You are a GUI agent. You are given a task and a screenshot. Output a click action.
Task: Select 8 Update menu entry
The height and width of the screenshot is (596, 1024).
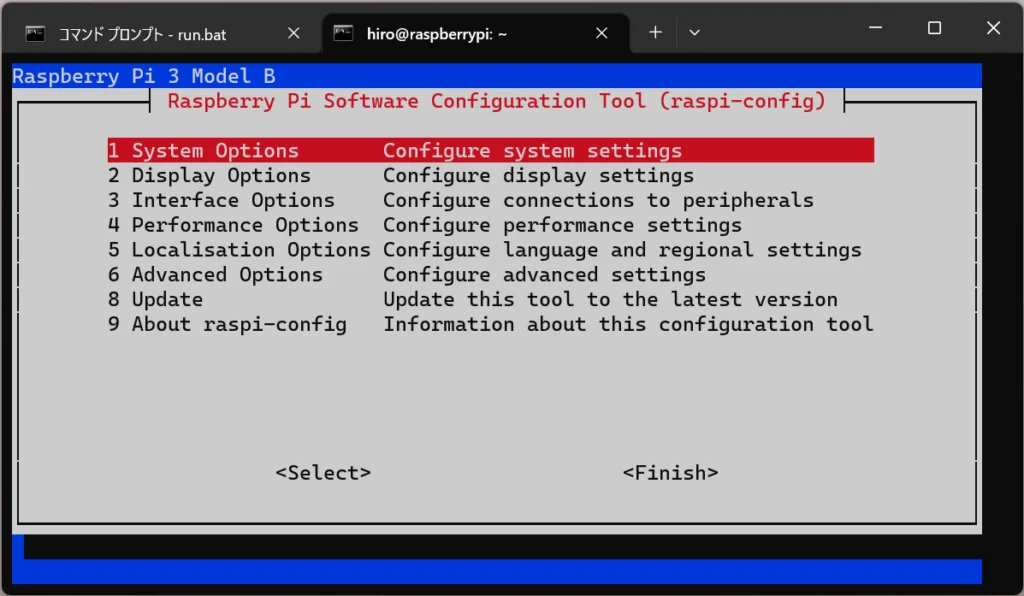[156, 300]
